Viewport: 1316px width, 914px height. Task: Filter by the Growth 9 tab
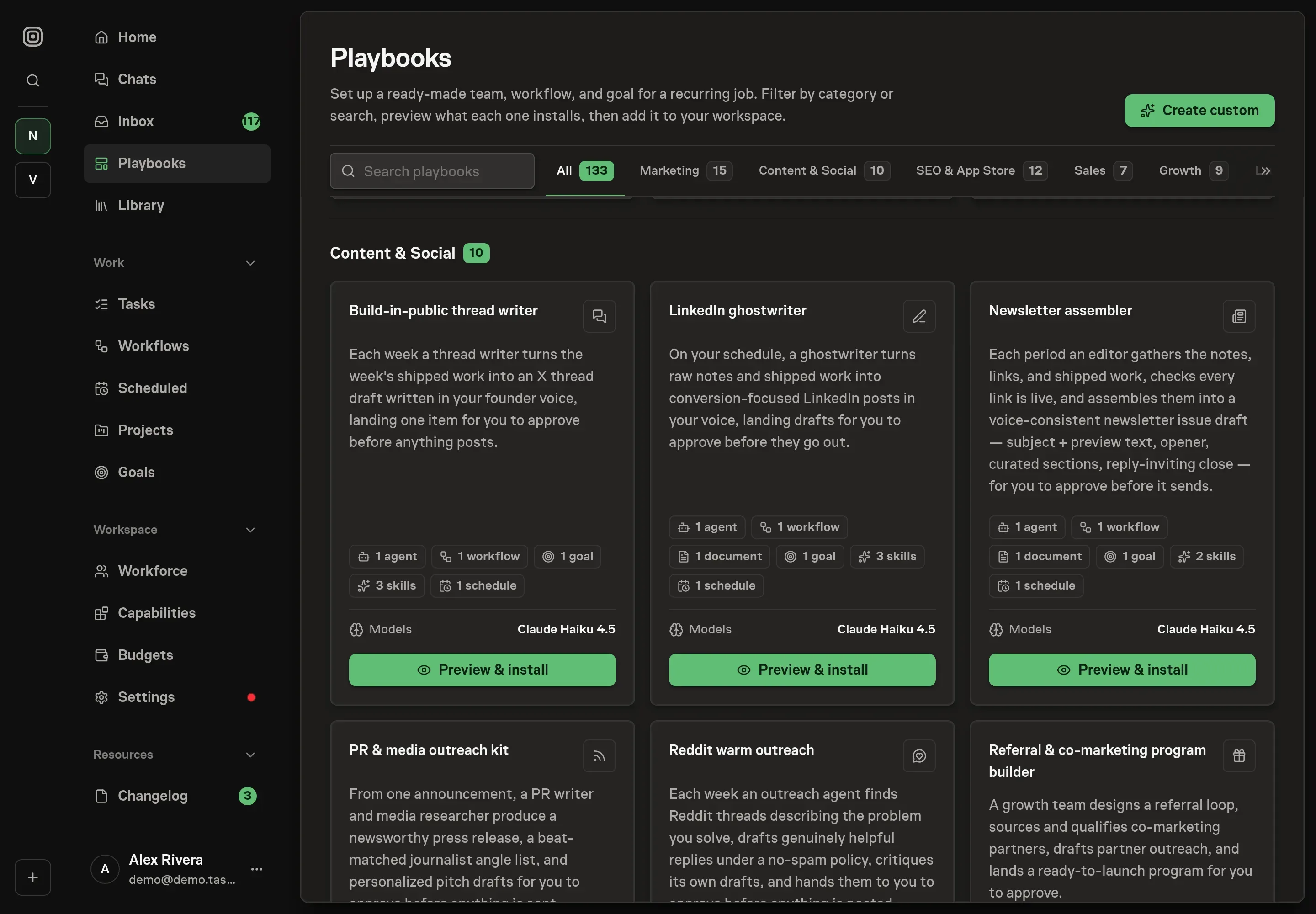pyautogui.click(x=1194, y=170)
